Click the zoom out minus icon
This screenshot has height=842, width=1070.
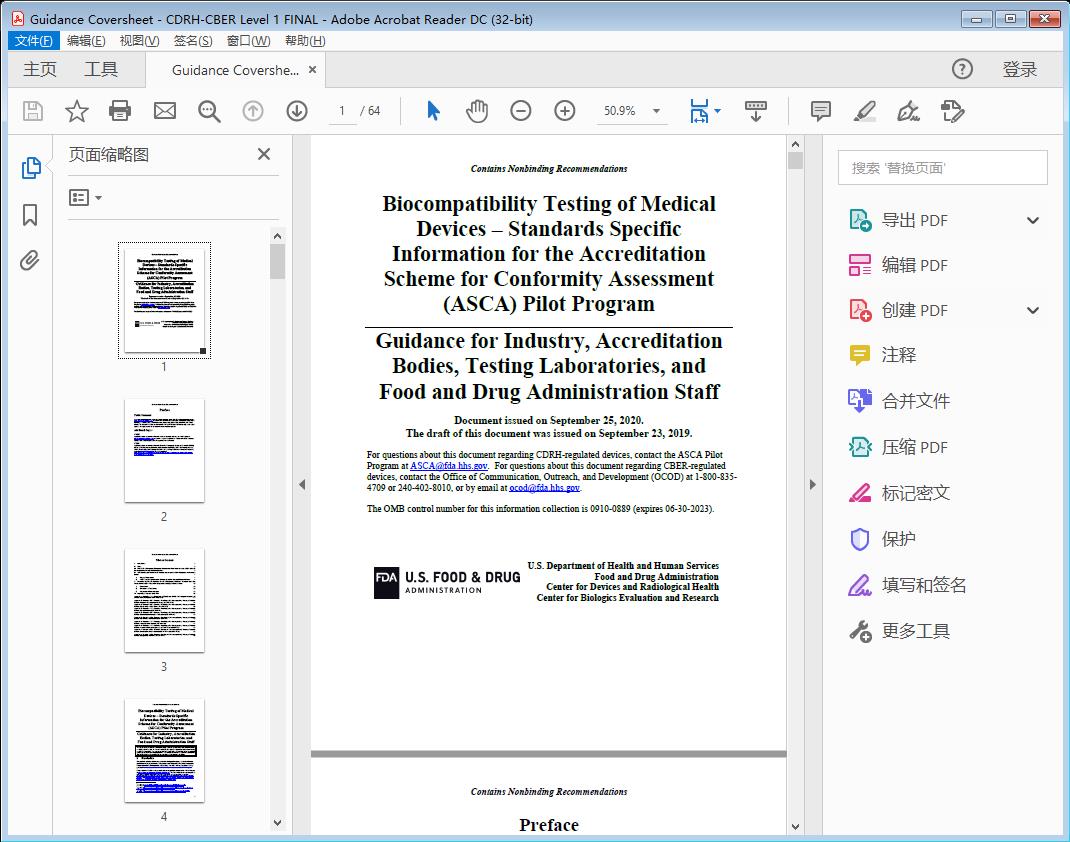(x=521, y=111)
